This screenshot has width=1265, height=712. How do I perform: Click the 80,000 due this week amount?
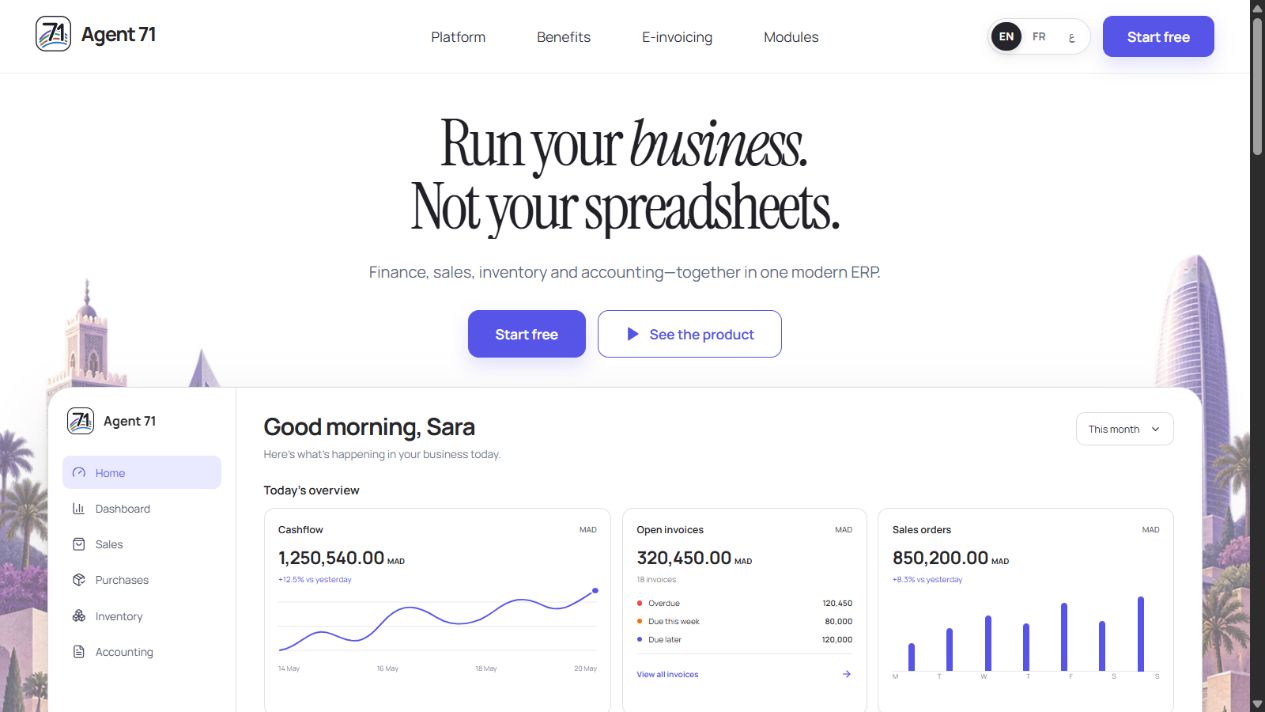(x=838, y=621)
